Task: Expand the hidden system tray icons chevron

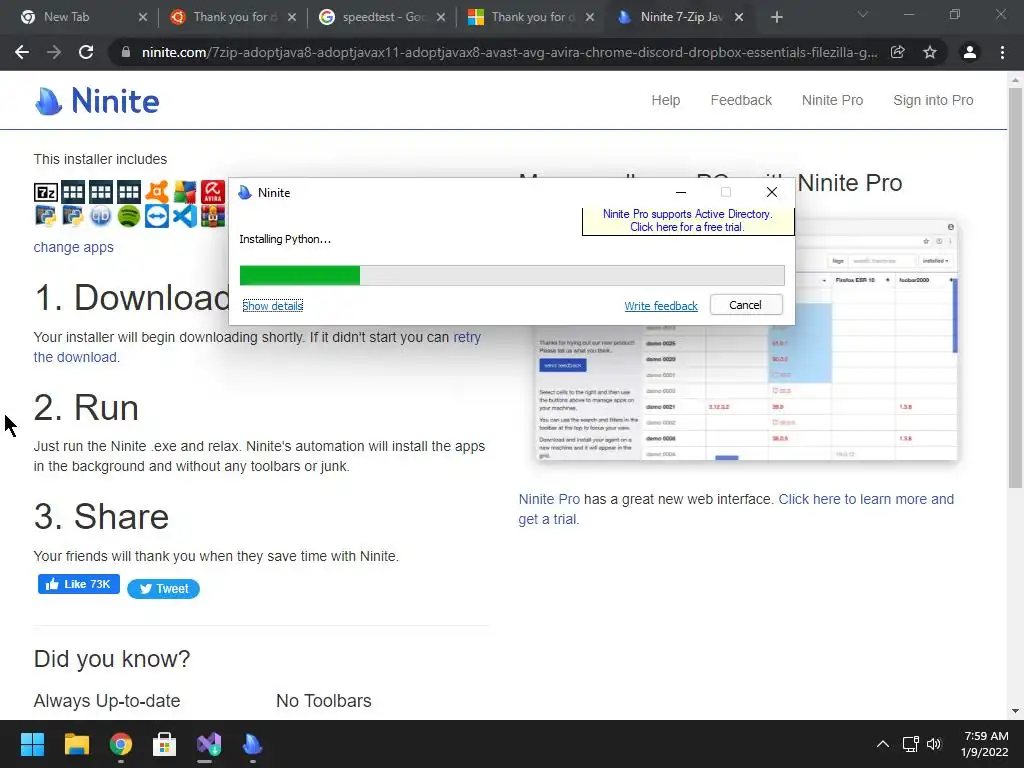Action: point(882,744)
